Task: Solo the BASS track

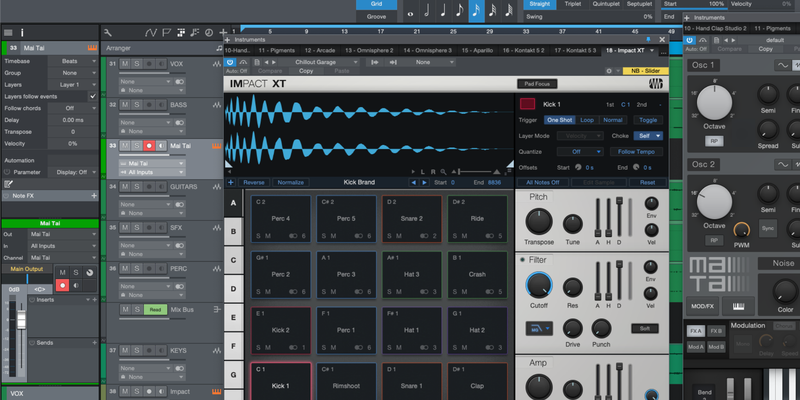Action: click(136, 104)
